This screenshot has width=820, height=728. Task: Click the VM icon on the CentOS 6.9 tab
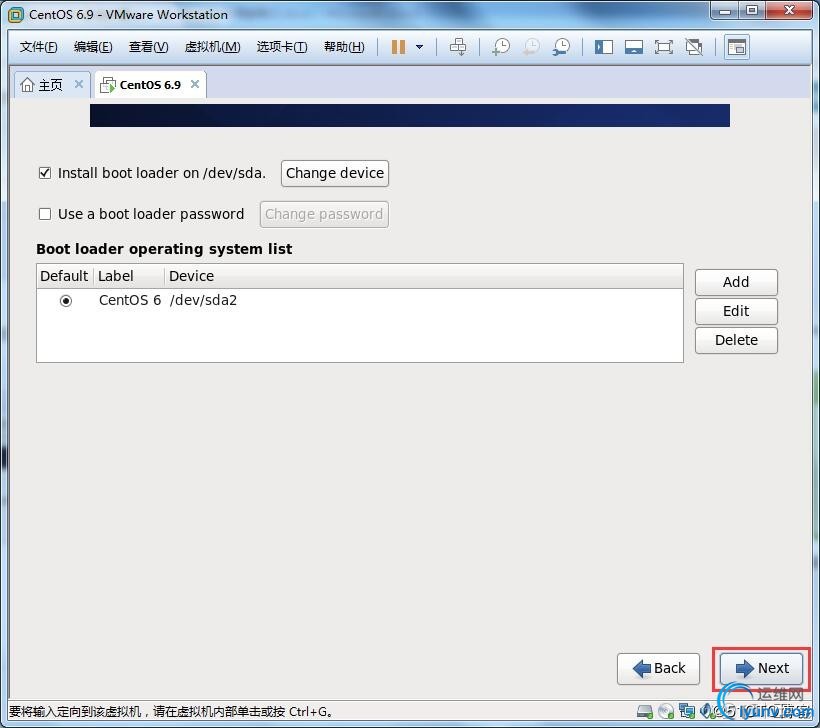click(x=108, y=85)
